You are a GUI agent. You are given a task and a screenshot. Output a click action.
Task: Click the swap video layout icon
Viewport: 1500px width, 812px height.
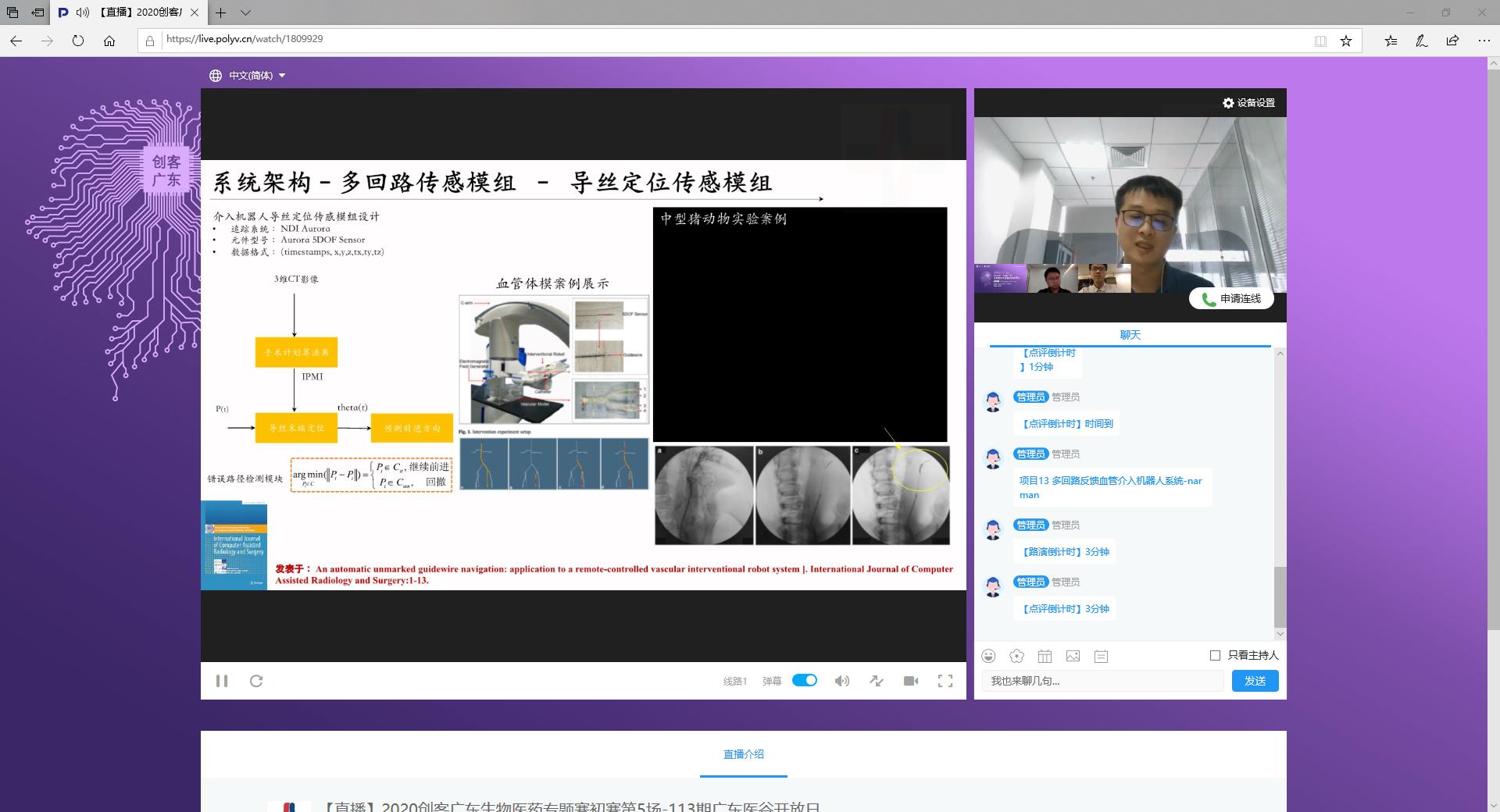point(877,681)
